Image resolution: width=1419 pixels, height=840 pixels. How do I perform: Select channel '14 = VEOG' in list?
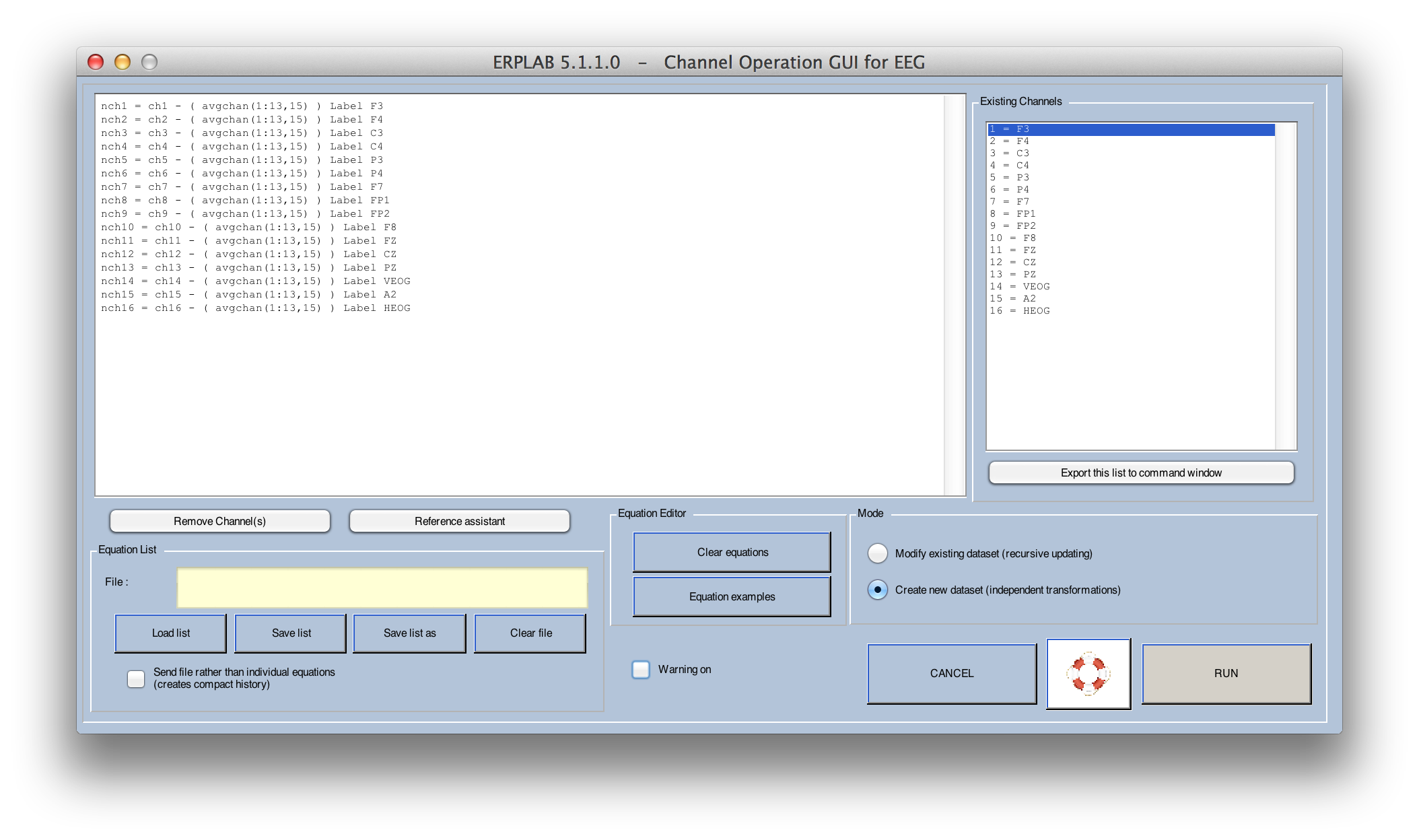click(x=1131, y=287)
